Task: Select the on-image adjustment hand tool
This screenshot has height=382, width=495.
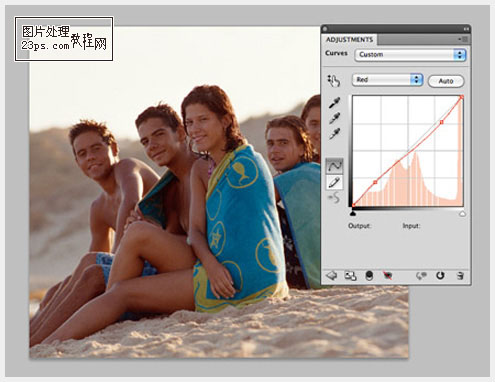Action: click(333, 80)
